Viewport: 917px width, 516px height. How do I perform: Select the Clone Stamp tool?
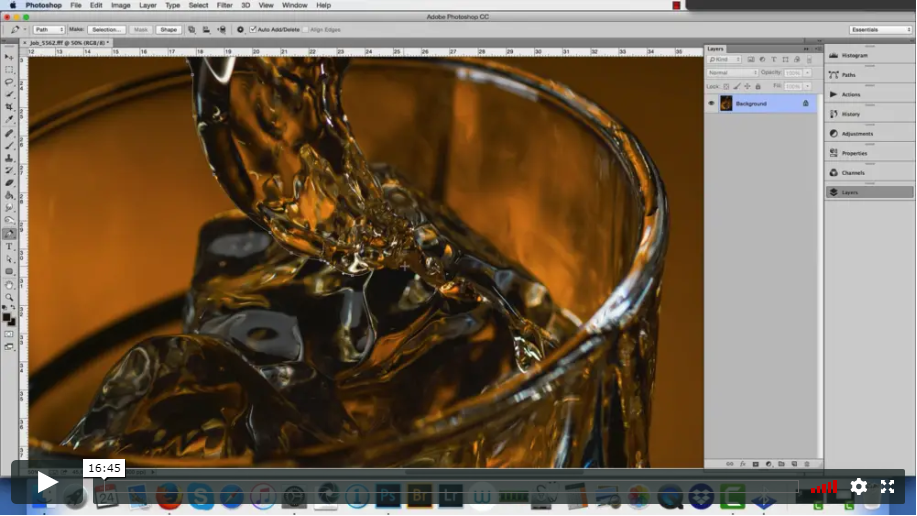(x=9, y=158)
